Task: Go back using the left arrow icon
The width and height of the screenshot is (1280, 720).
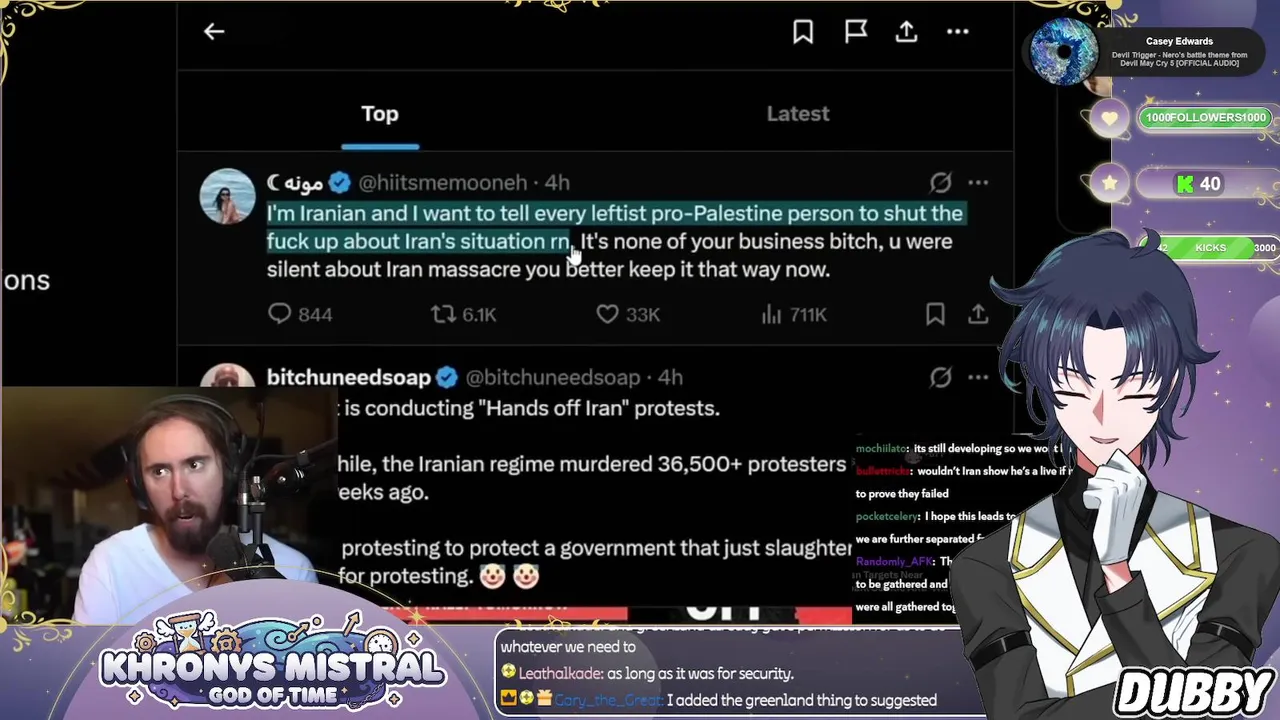Action: tap(214, 32)
